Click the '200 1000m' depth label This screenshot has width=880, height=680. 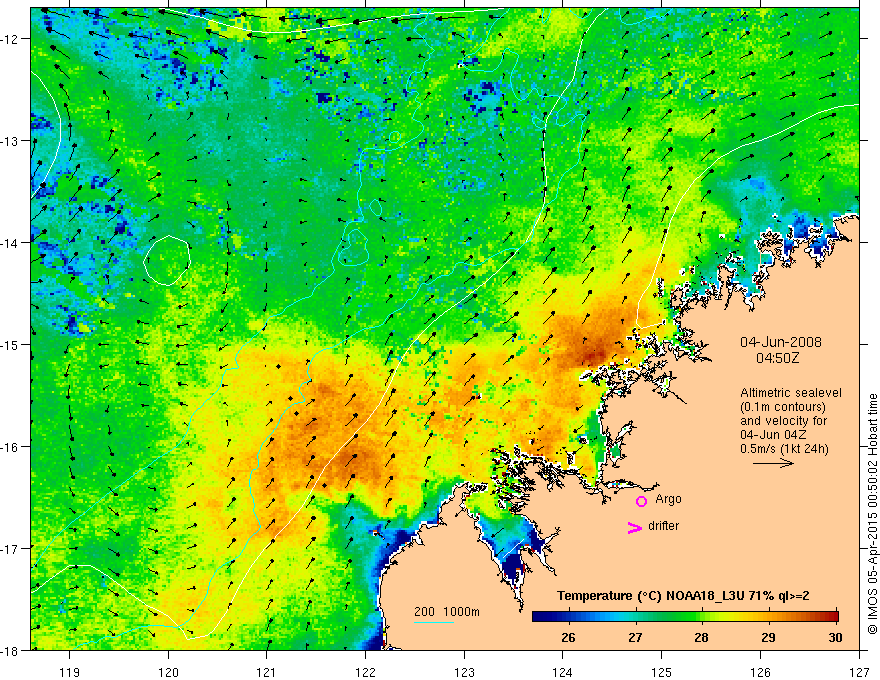[447, 612]
